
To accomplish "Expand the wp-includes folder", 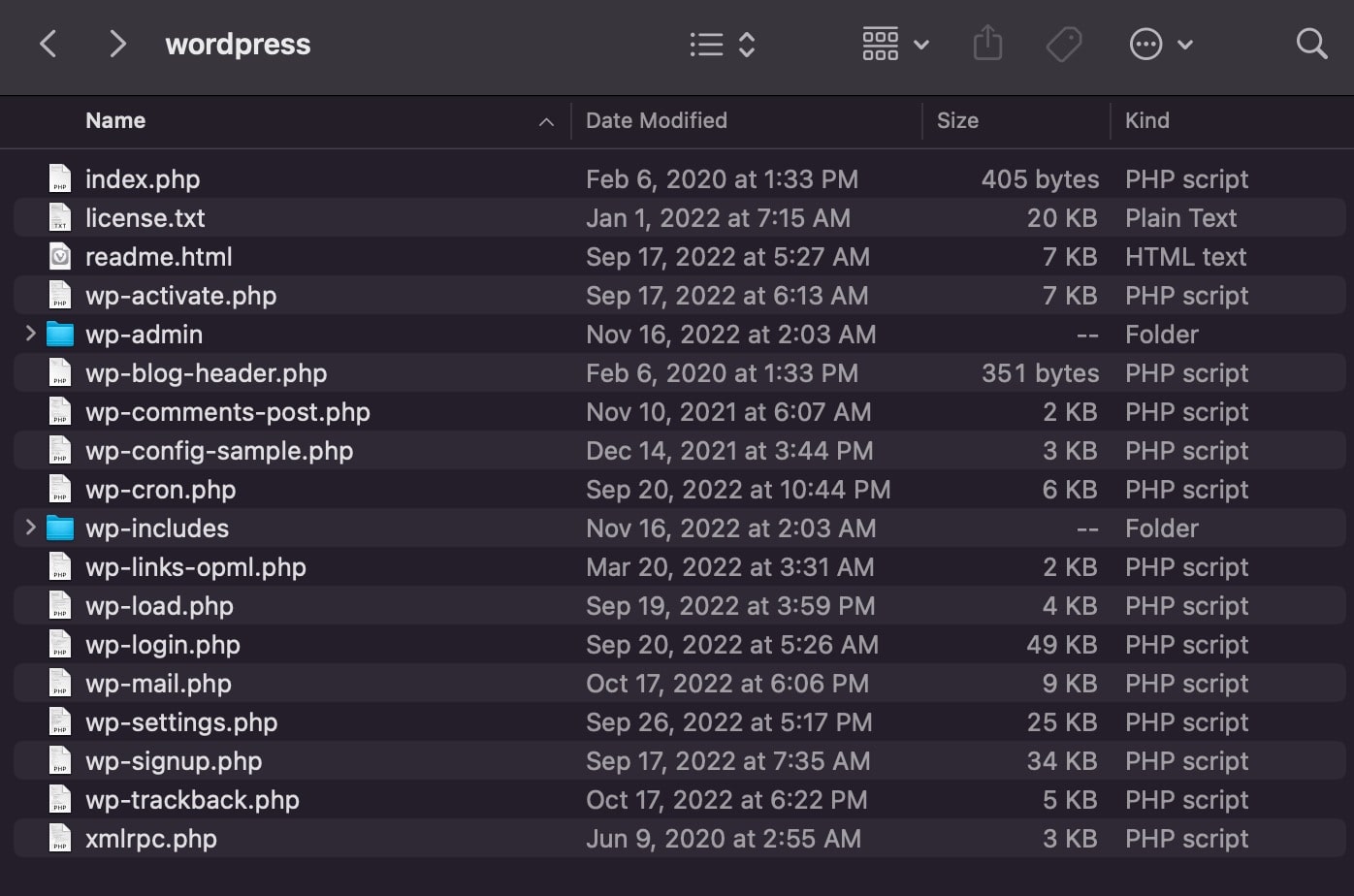I will [x=30, y=528].
